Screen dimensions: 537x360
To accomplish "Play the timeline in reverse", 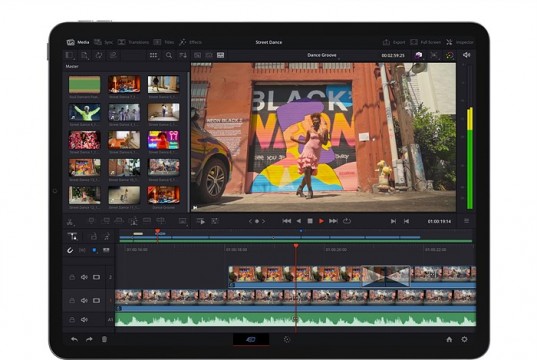I will coord(299,221).
